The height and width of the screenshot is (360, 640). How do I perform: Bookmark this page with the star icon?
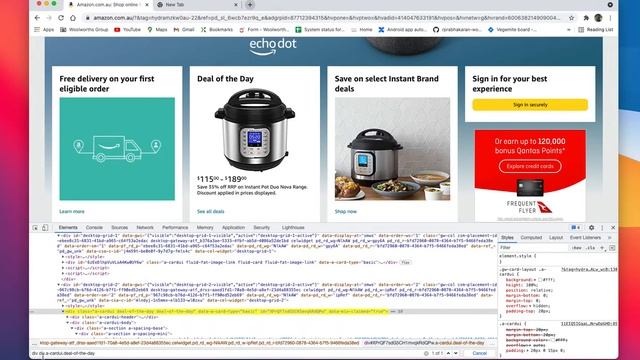[x=571, y=18]
